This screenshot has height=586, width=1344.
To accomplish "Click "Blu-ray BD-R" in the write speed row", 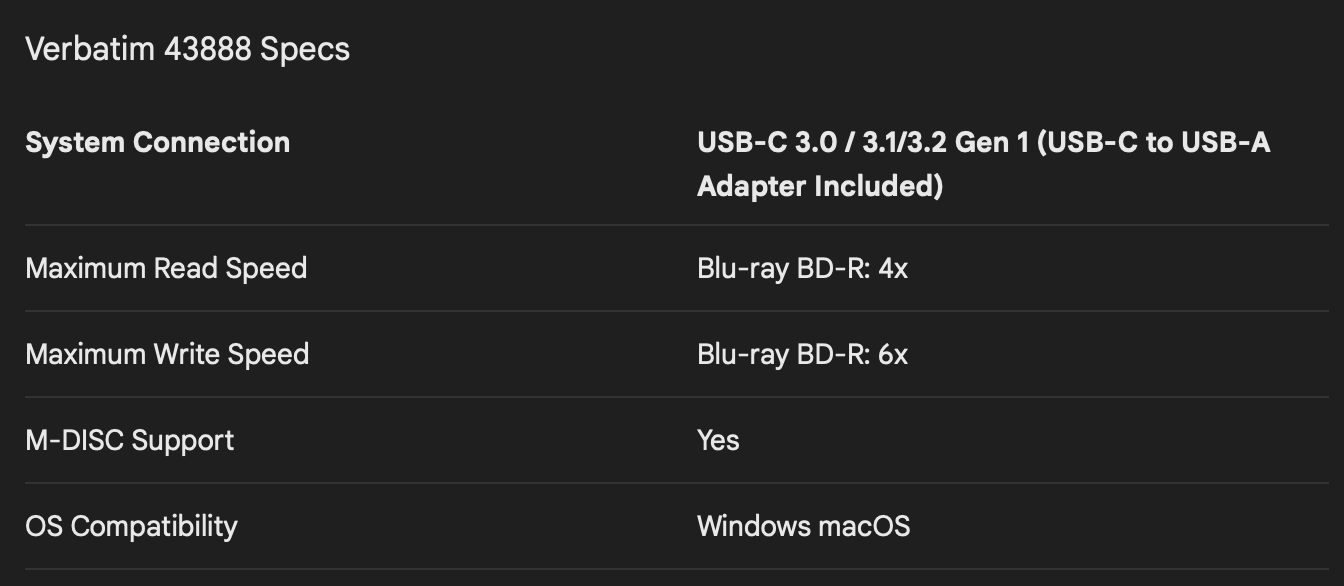I will click(782, 354).
